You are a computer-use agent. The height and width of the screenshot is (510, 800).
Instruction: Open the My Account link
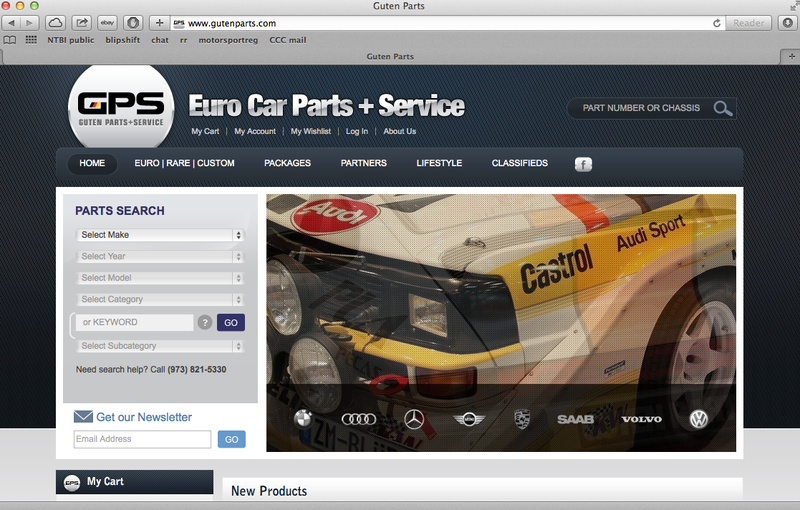pos(255,131)
